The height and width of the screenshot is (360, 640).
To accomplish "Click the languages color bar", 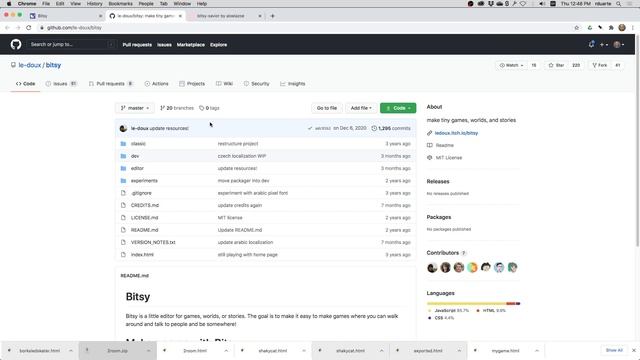I will 473,304.
